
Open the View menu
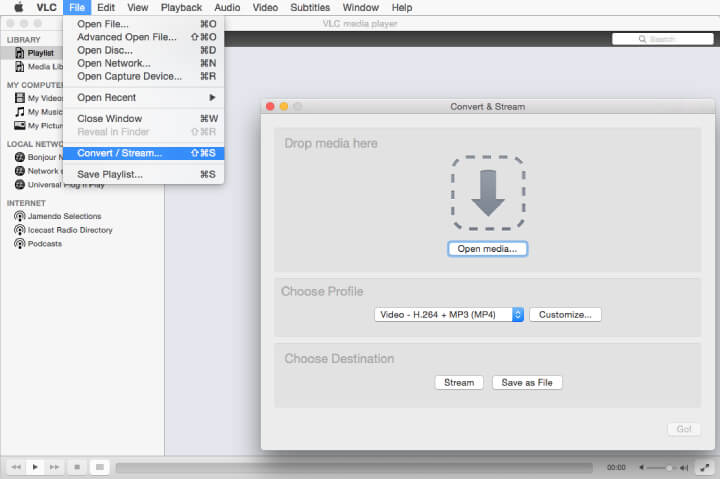click(x=138, y=7)
